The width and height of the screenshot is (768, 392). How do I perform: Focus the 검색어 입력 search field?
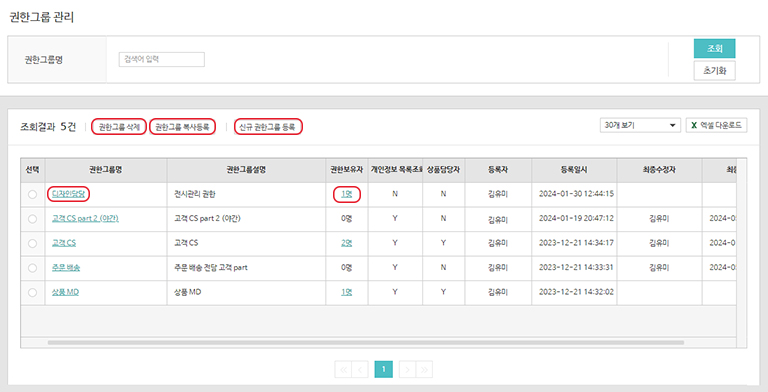(162, 59)
